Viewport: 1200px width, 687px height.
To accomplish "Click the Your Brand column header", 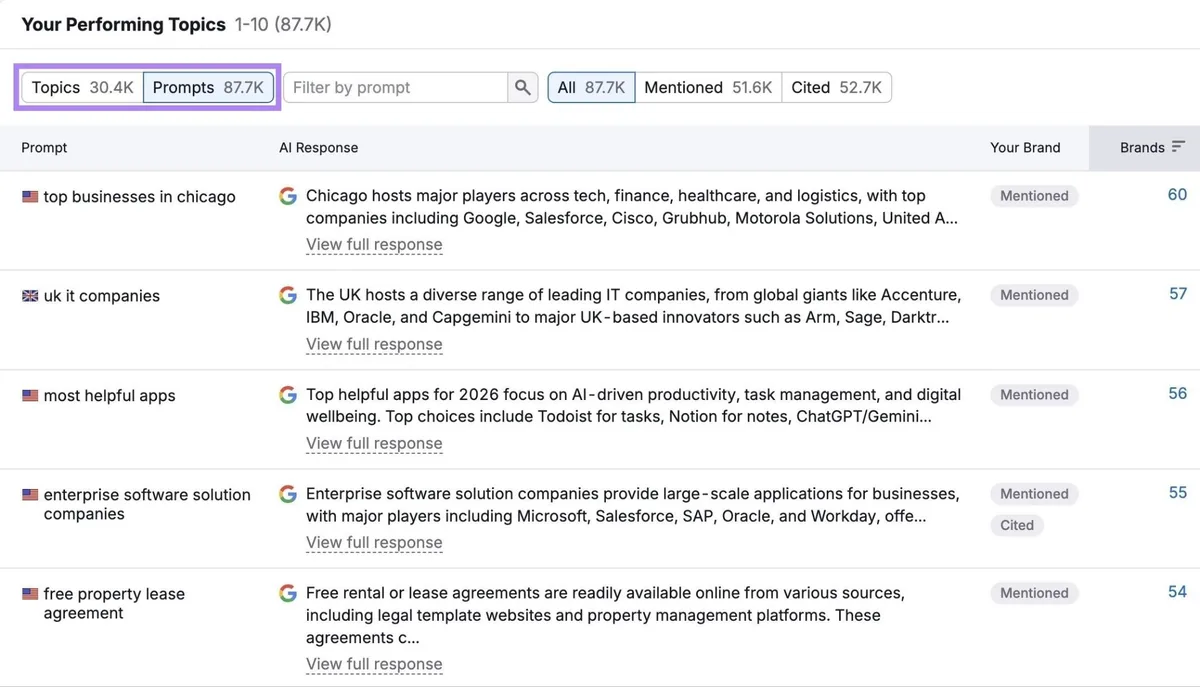I will click(x=1025, y=148).
